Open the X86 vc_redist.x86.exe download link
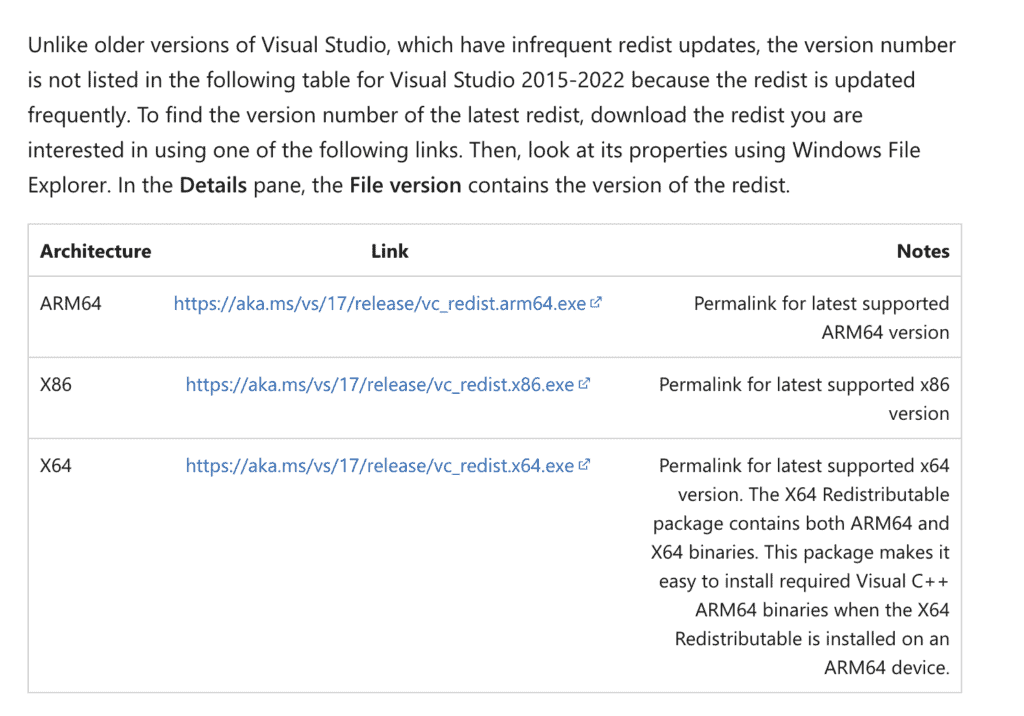This screenshot has width=1024, height=716. tap(379, 385)
